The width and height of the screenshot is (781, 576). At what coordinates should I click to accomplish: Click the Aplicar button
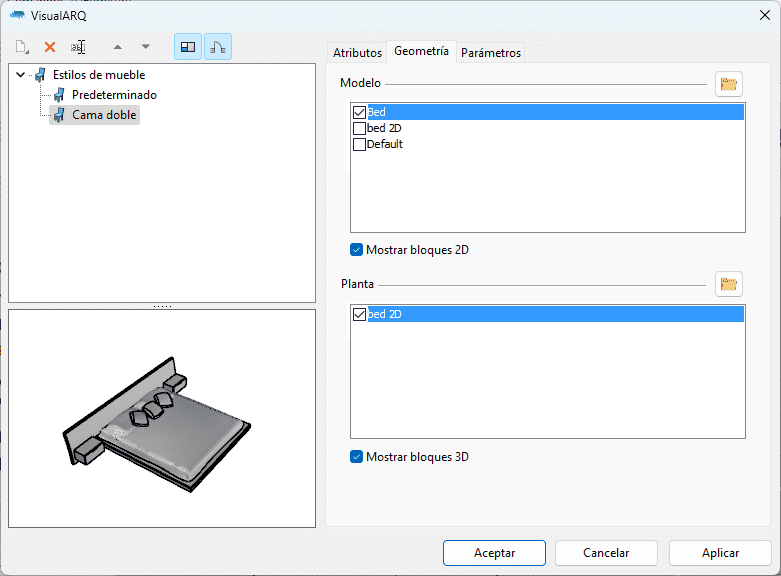point(720,553)
